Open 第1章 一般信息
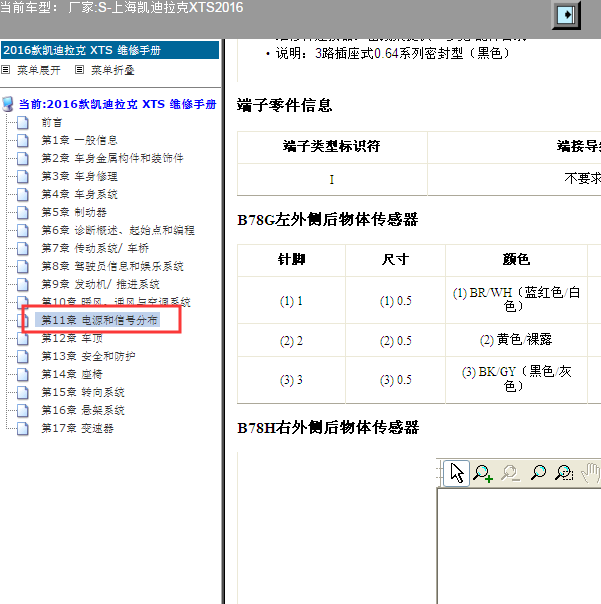This screenshot has height=604, width=601. 79,140
